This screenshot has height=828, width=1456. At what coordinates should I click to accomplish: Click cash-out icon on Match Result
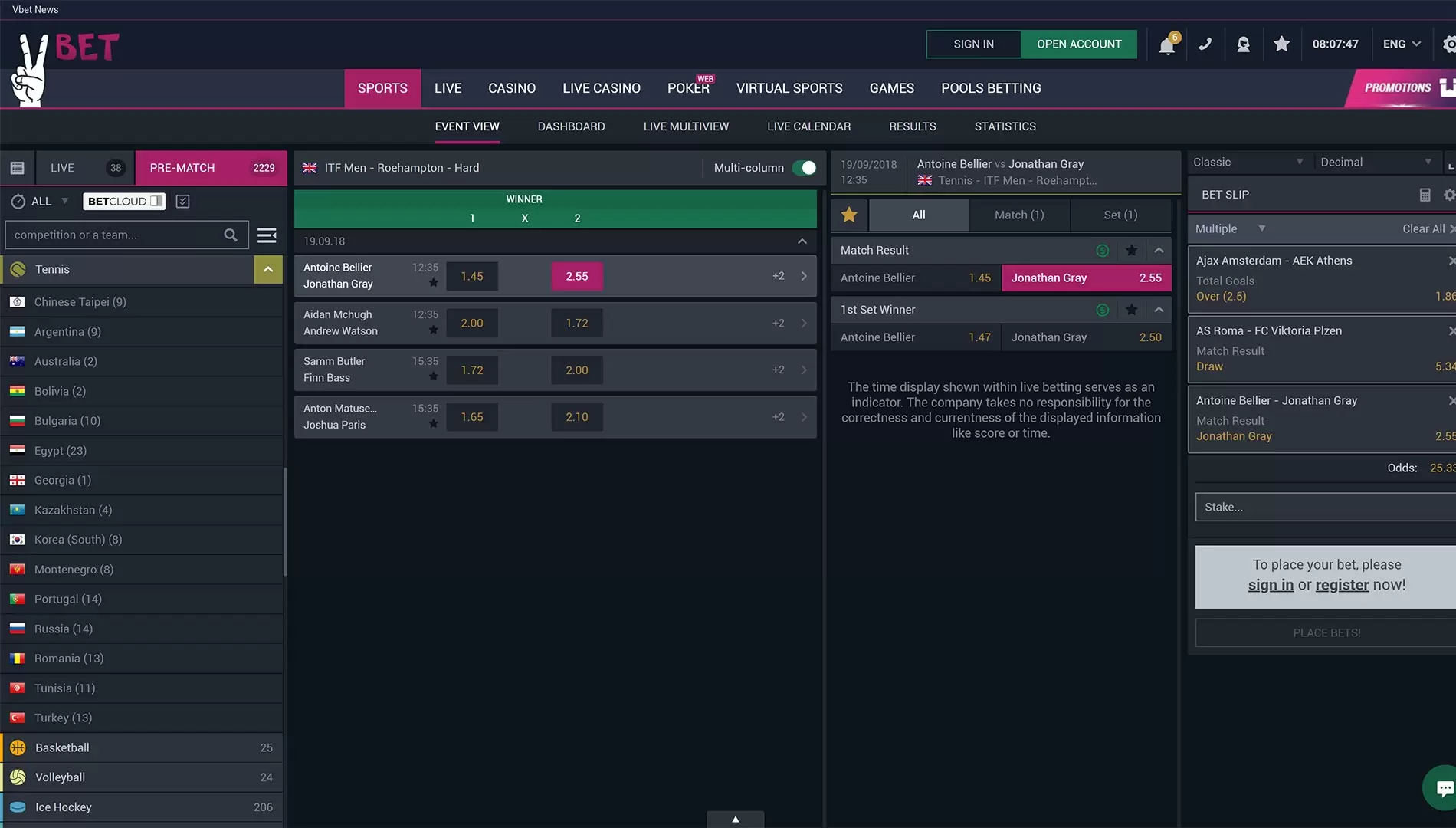click(1103, 250)
